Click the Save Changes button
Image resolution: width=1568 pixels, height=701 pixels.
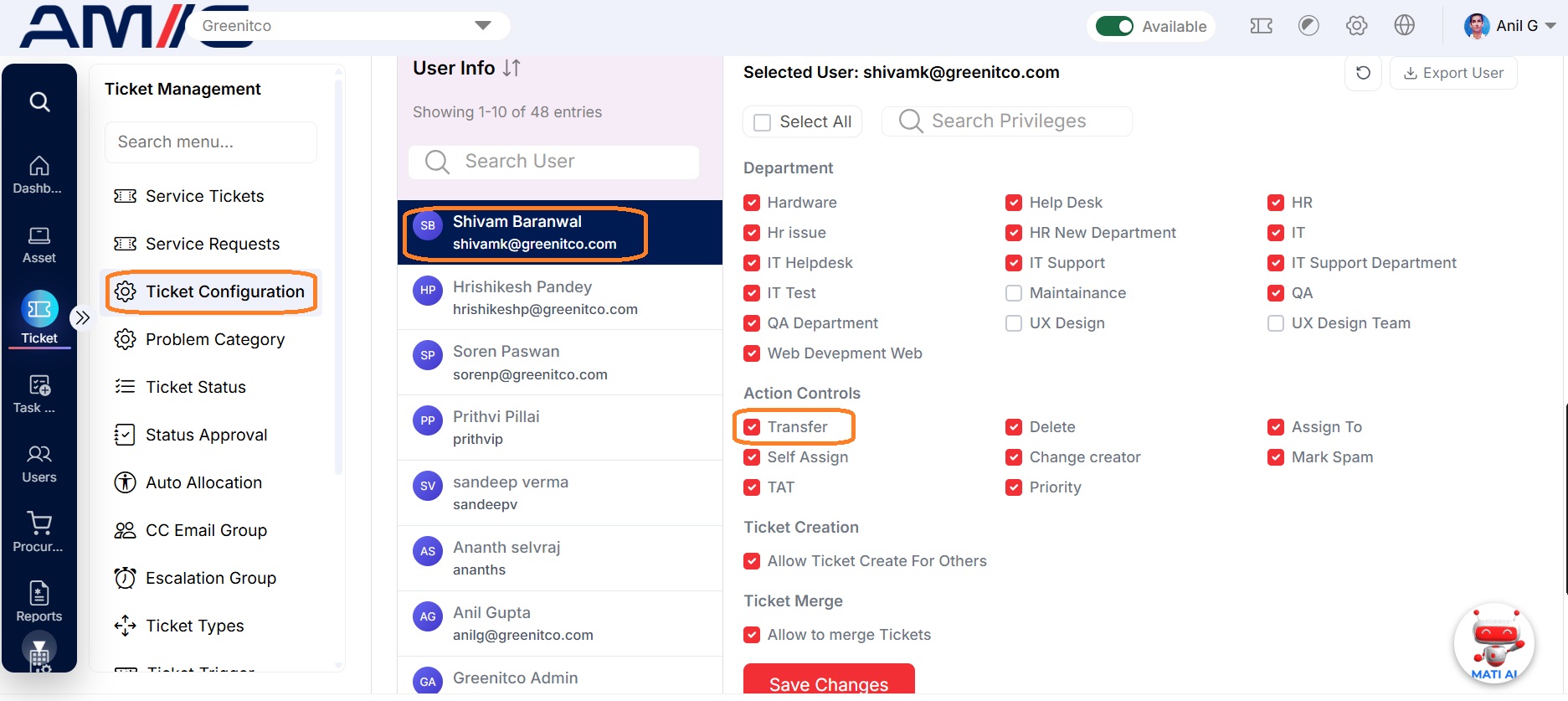(x=829, y=680)
